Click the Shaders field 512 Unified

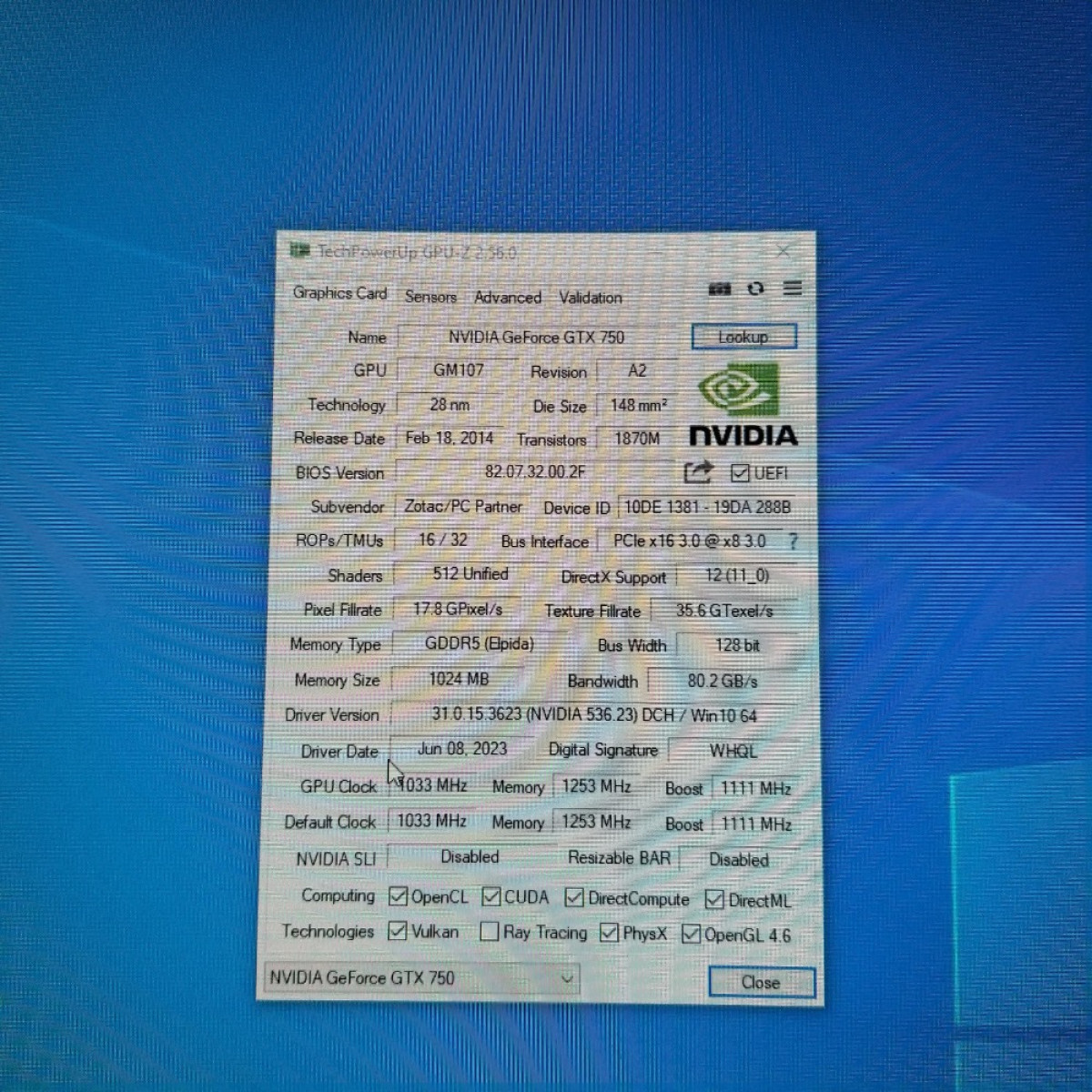[x=470, y=574]
